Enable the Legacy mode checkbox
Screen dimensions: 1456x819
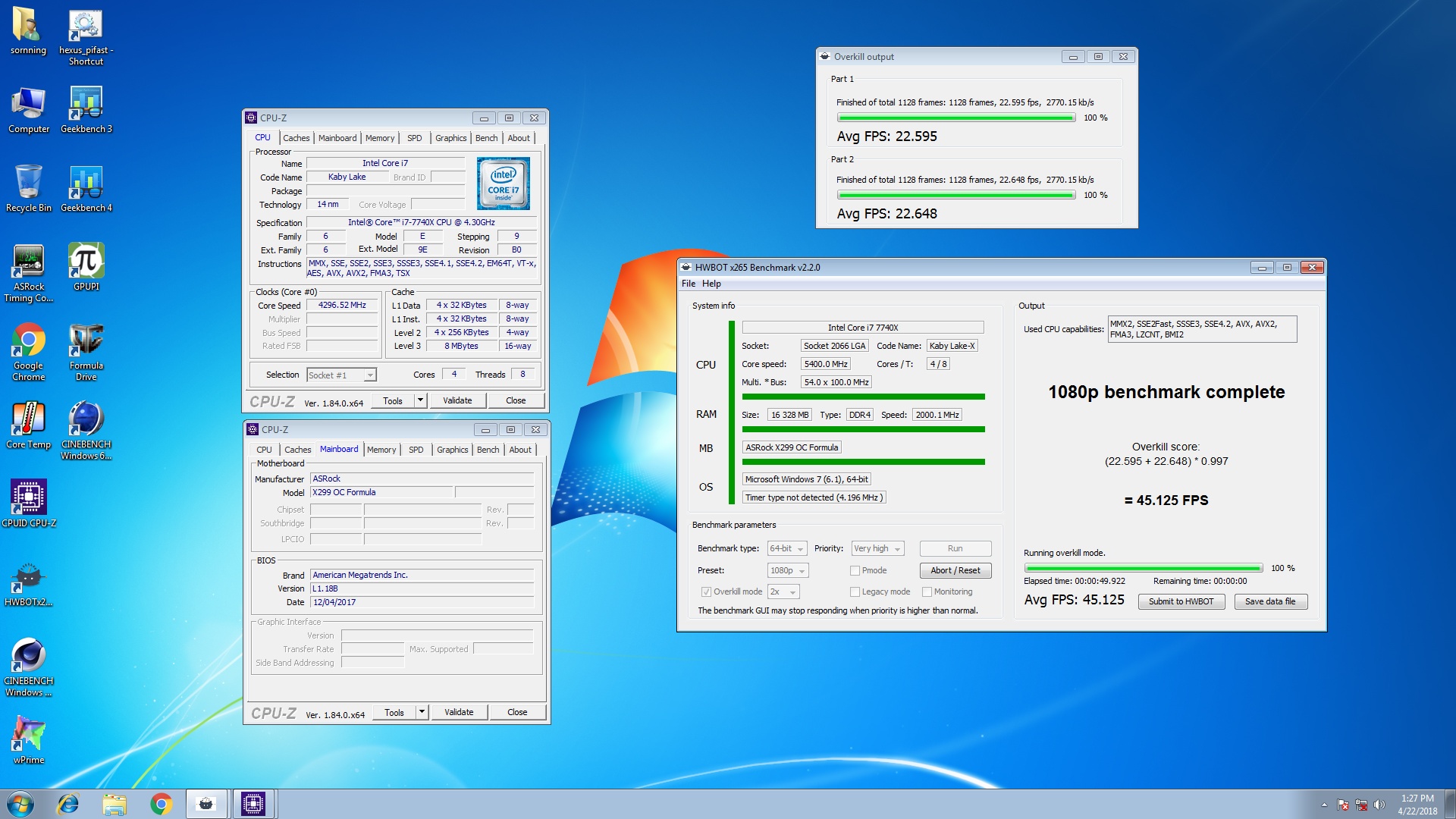coord(855,591)
